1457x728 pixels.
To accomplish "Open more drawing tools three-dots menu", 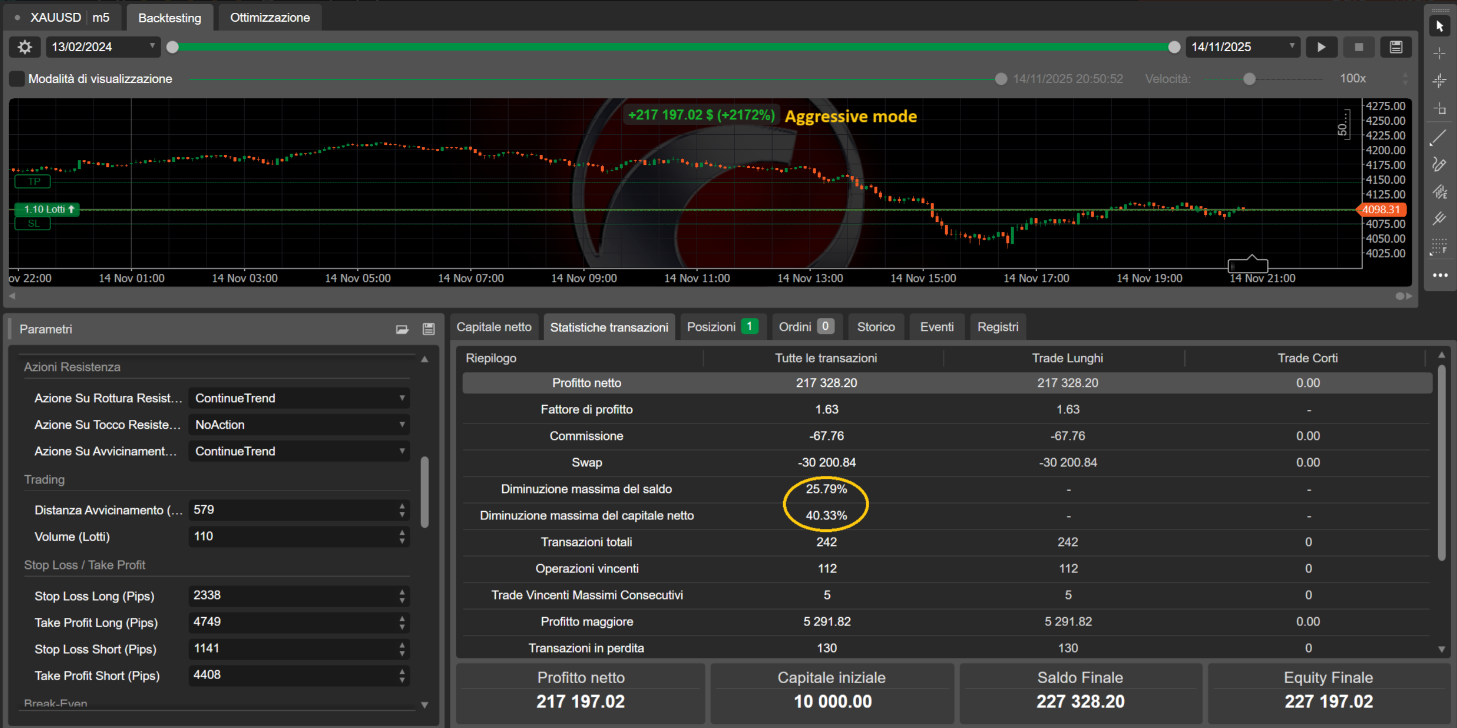I will pyautogui.click(x=1440, y=275).
